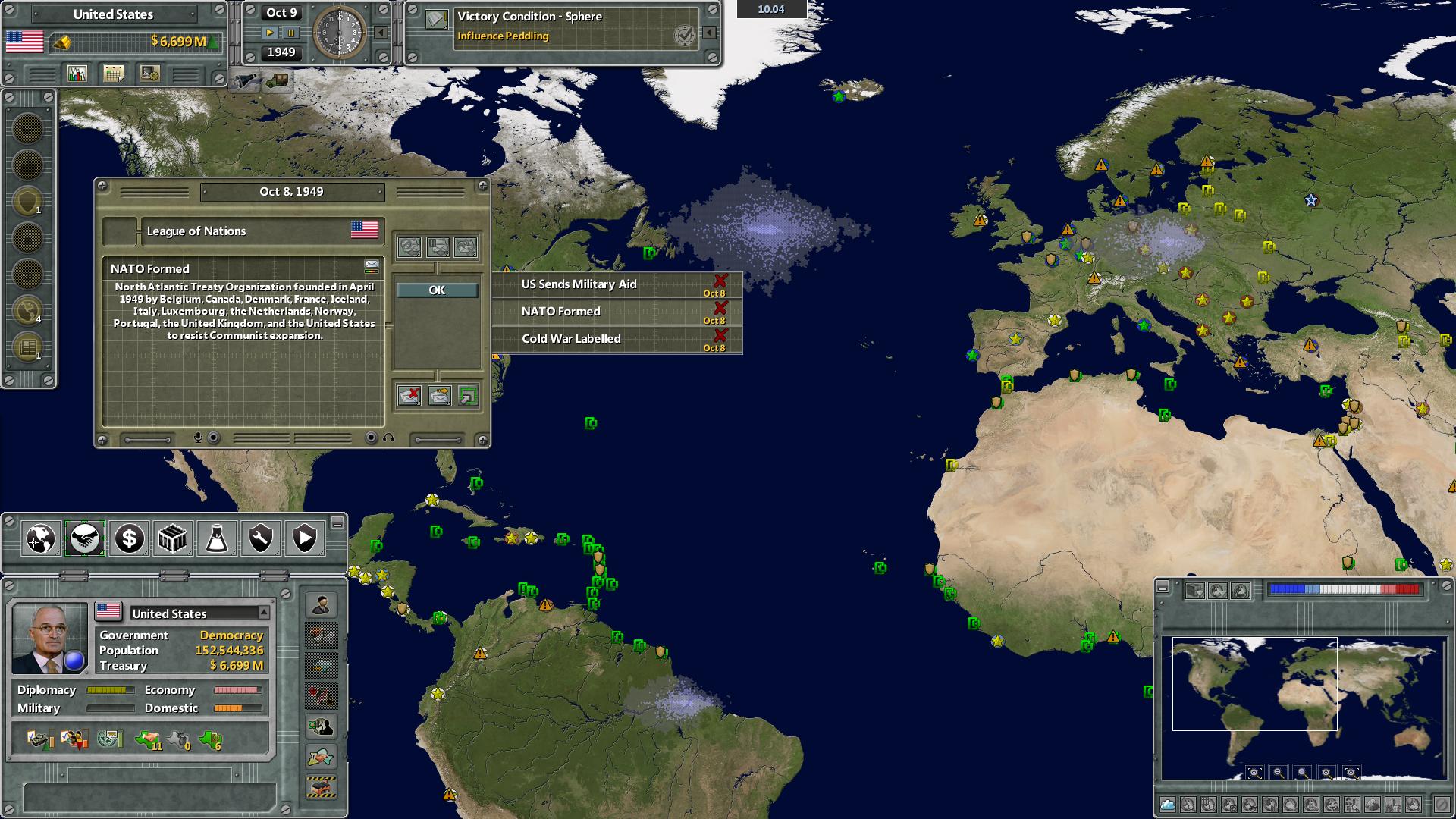Open the Defense wrench panel
Image resolution: width=1456 pixels, height=819 pixels.
click(x=260, y=540)
